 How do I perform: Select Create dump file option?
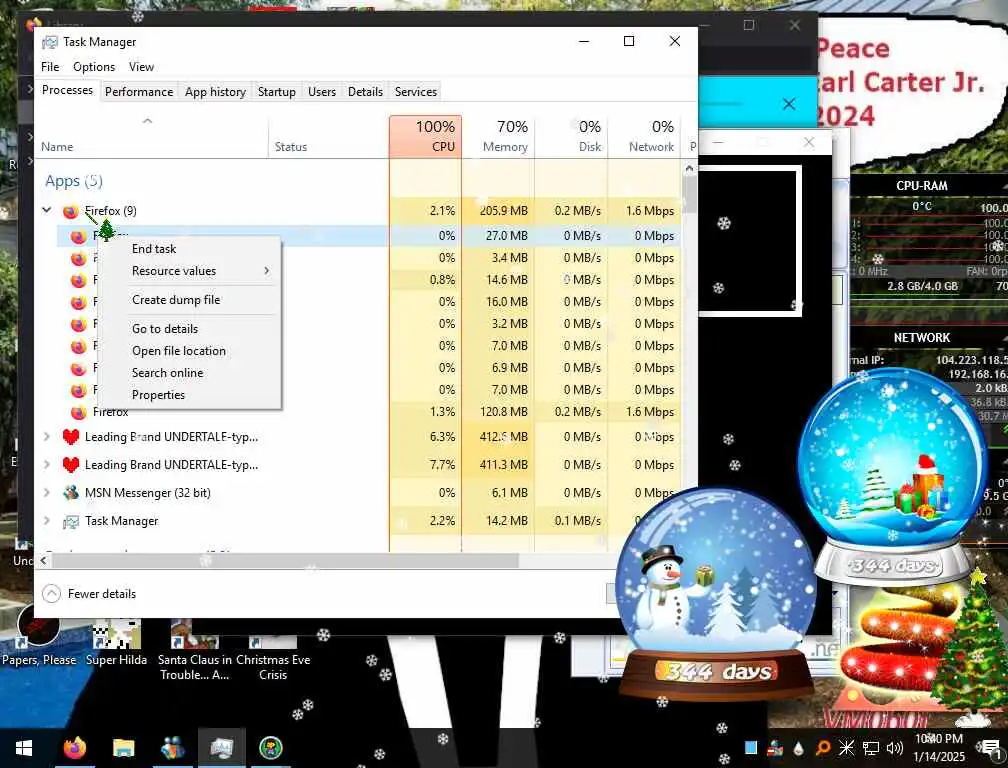176,299
